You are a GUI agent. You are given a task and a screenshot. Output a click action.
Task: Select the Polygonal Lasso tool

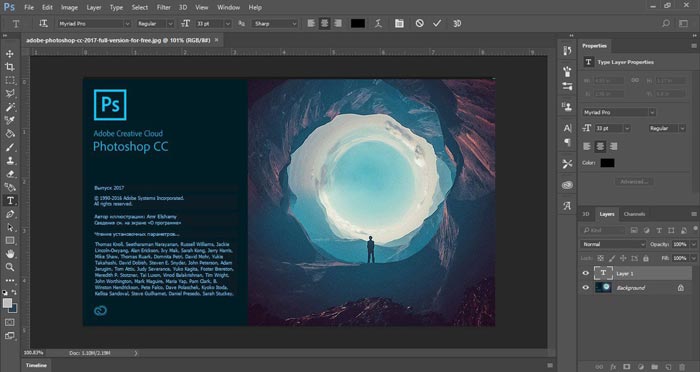click(x=9, y=94)
